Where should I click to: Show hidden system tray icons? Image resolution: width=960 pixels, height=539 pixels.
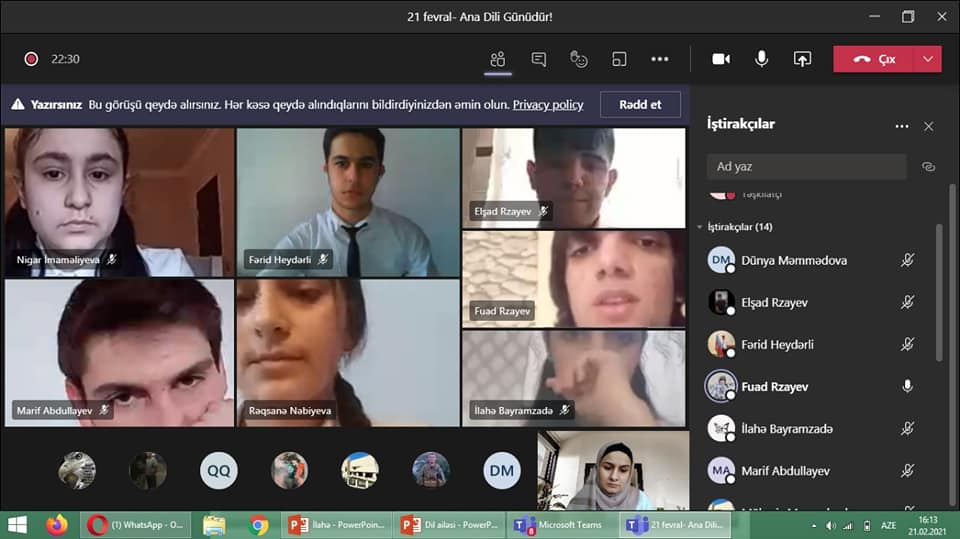pos(814,526)
